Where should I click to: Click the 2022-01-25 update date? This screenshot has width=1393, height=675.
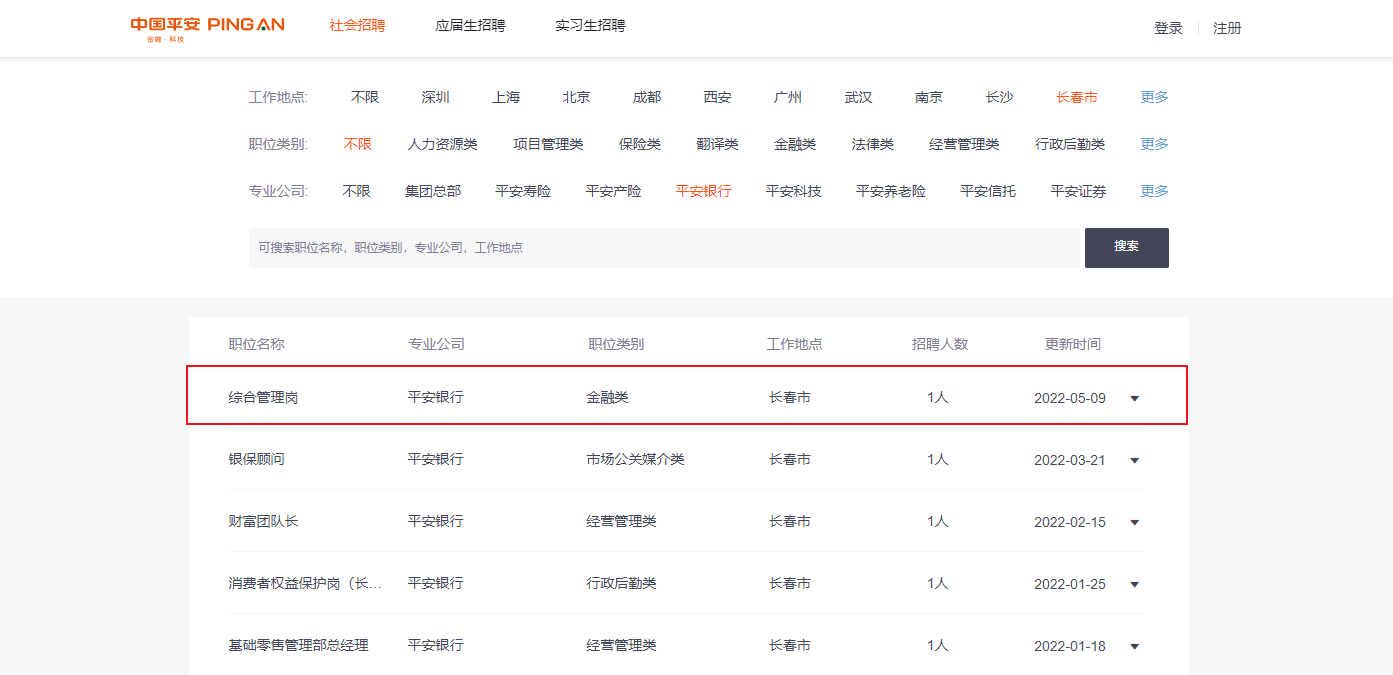click(1070, 584)
